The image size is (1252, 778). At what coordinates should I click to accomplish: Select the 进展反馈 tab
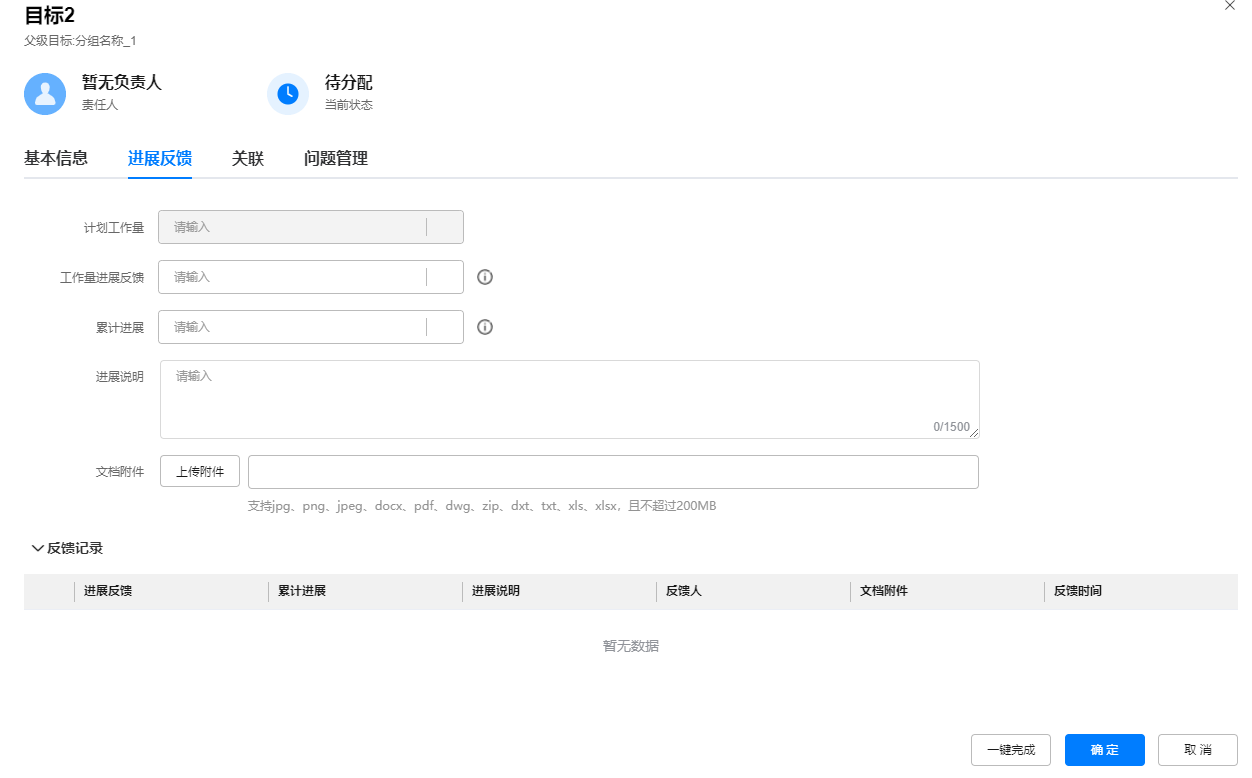pyautogui.click(x=160, y=158)
